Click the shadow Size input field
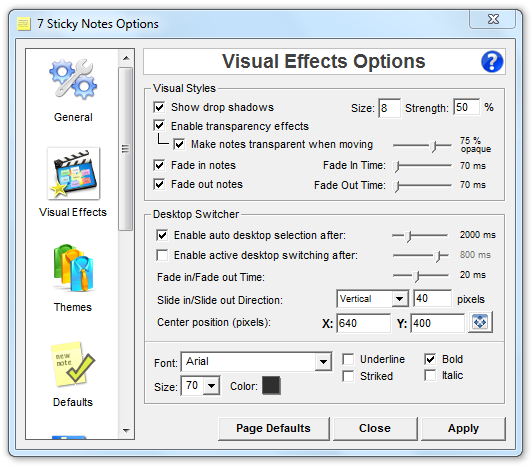532x467 pixels. pos(389,108)
